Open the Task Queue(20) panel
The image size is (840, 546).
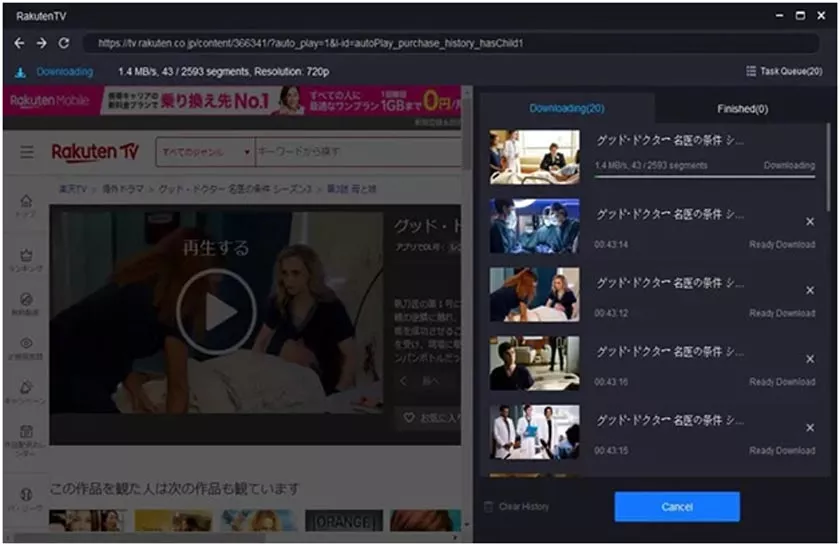pyautogui.click(x=784, y=71)
